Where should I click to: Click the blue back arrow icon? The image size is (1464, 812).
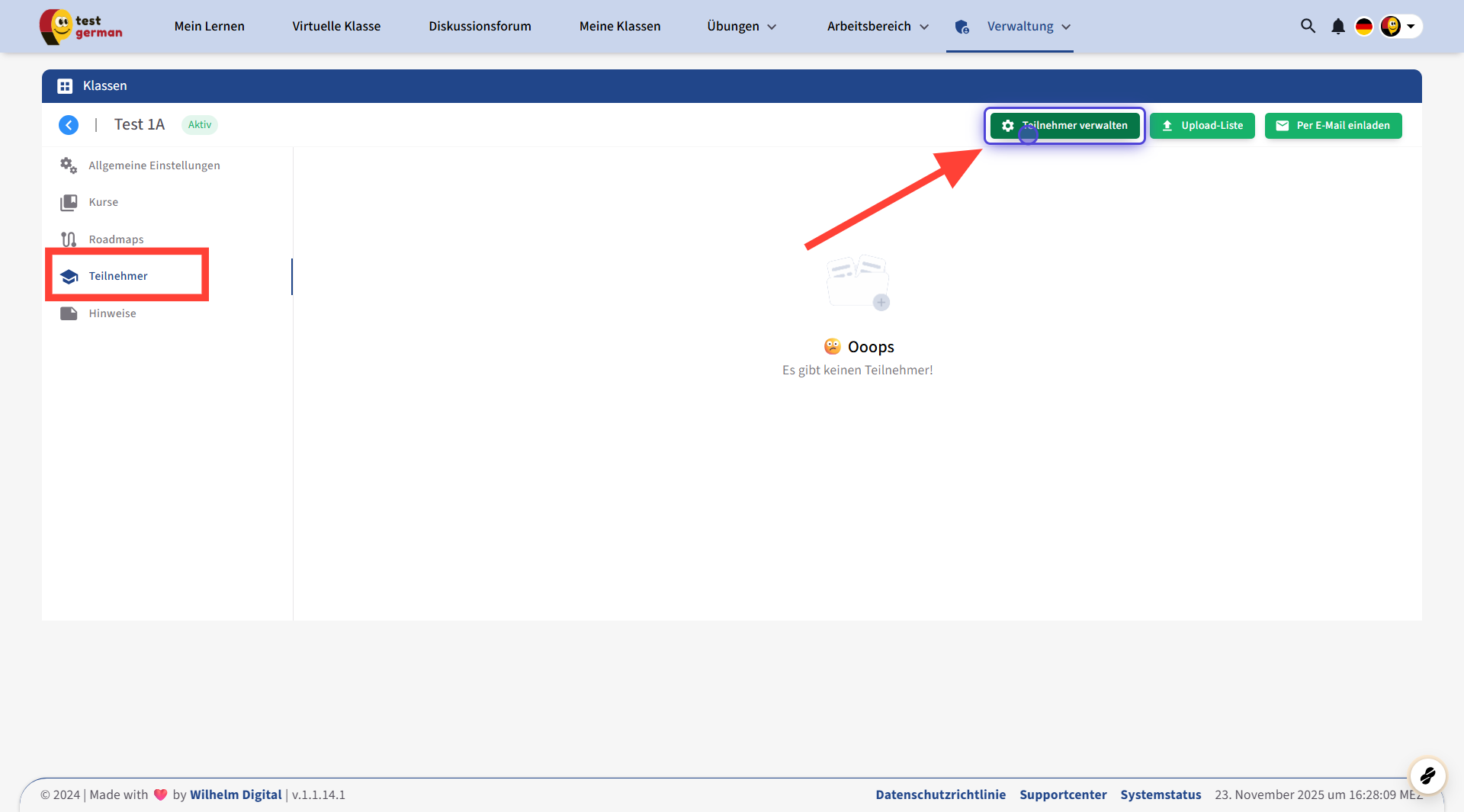69,125
